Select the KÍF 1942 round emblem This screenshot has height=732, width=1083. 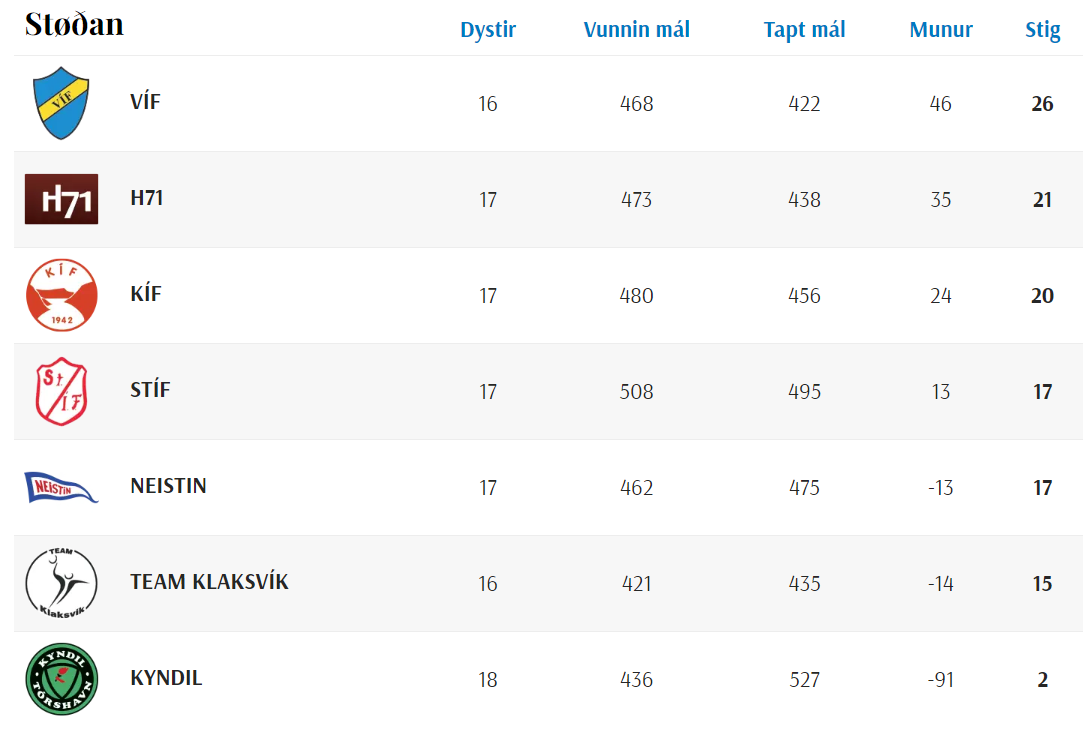pyautogui.click(x=61, y=295)
